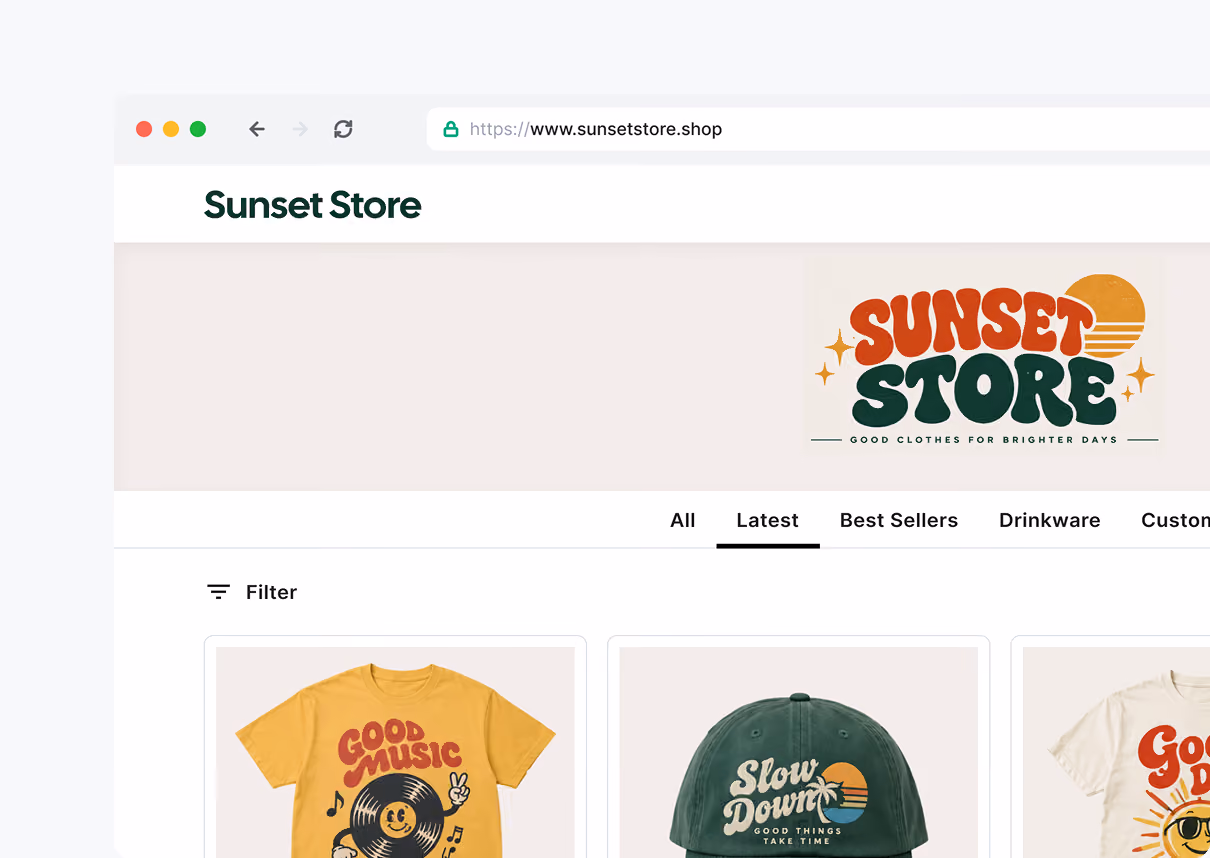The width and height of the screenshot is (1210, 858).
Task: Click the browser back arrow
Action: click(257, 129)
